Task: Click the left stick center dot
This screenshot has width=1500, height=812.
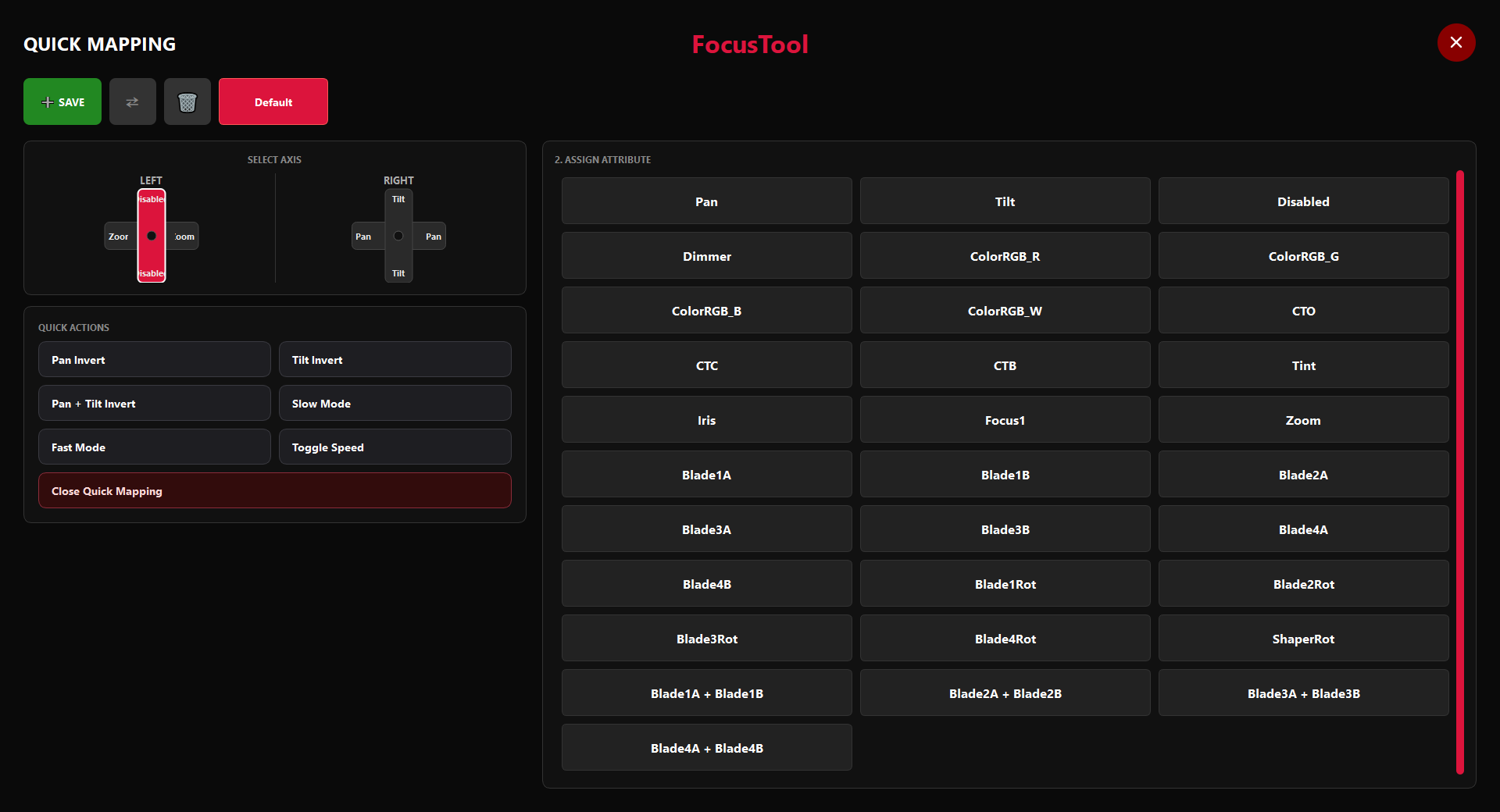Action: point(152,236)
